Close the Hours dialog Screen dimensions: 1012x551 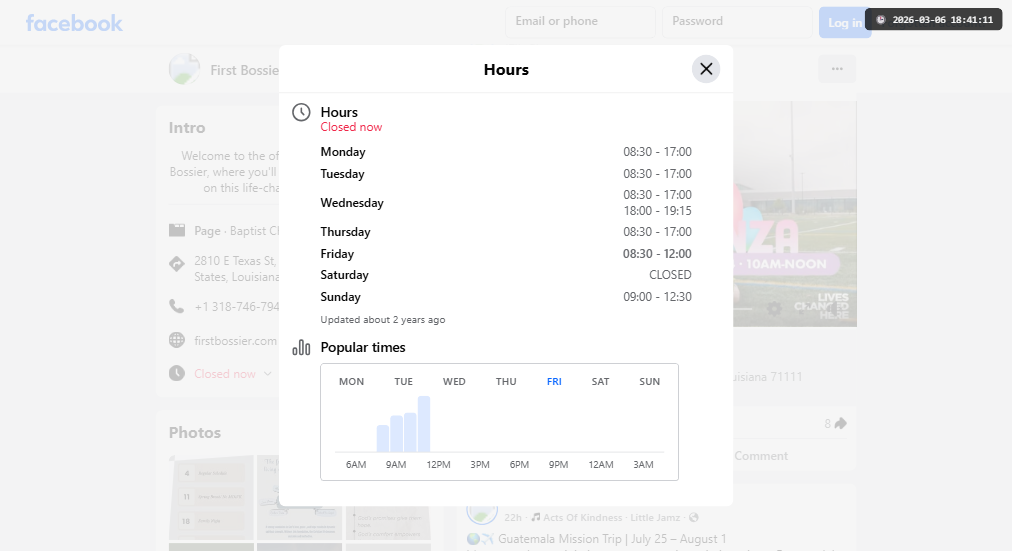pos(706,69)
